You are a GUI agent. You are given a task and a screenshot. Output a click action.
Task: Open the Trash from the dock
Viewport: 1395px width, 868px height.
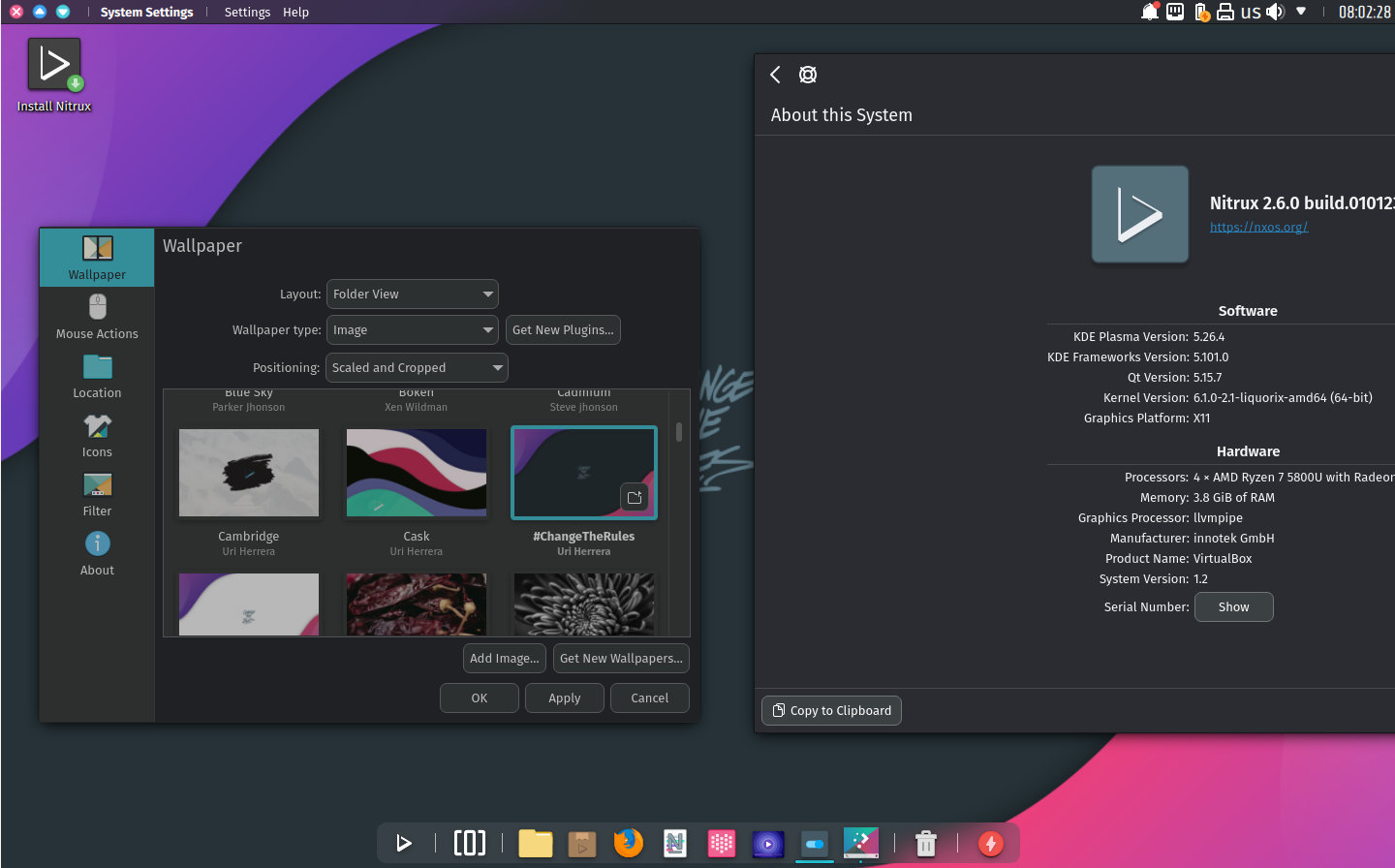(x=925, y=843)
